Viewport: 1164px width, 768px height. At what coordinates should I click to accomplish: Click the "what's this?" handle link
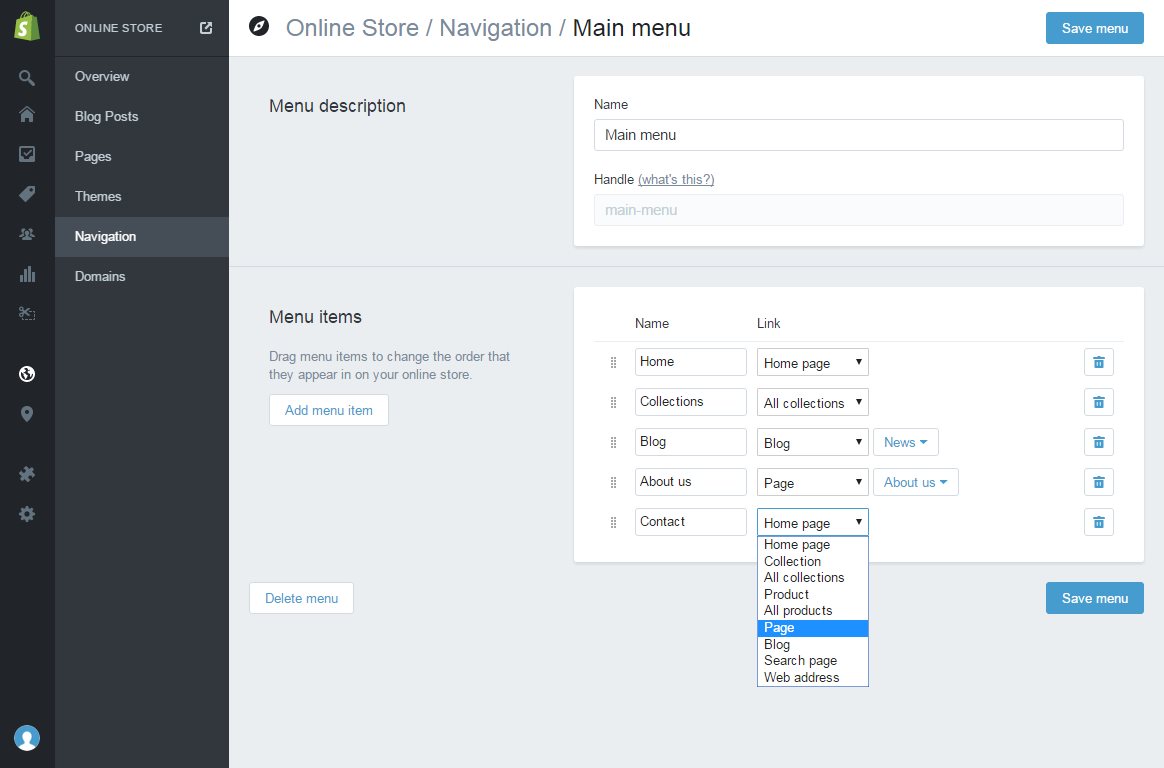(676, 179)
